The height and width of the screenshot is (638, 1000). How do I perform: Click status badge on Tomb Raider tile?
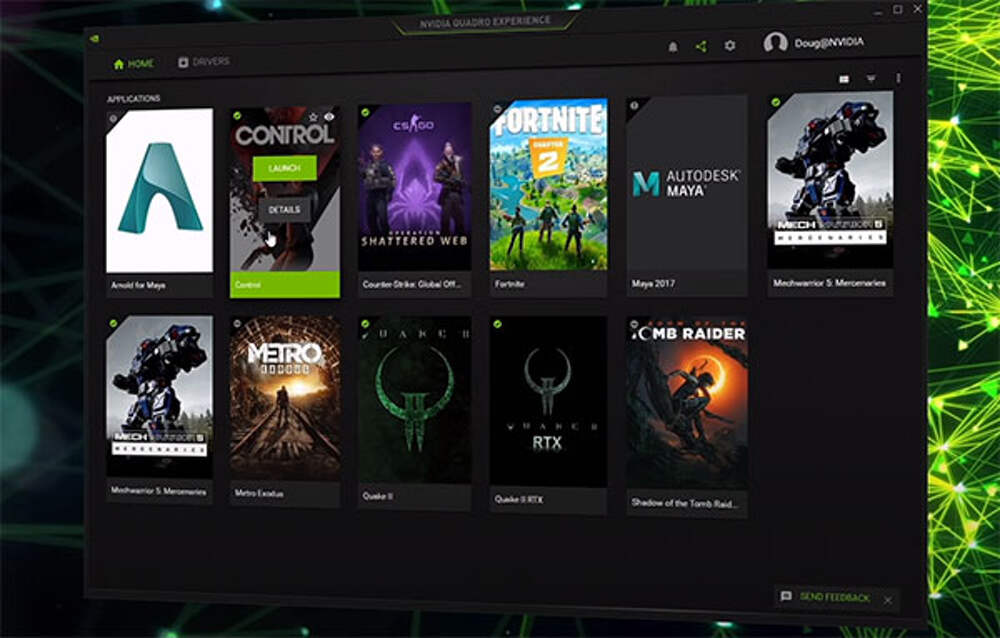[634, 325]
